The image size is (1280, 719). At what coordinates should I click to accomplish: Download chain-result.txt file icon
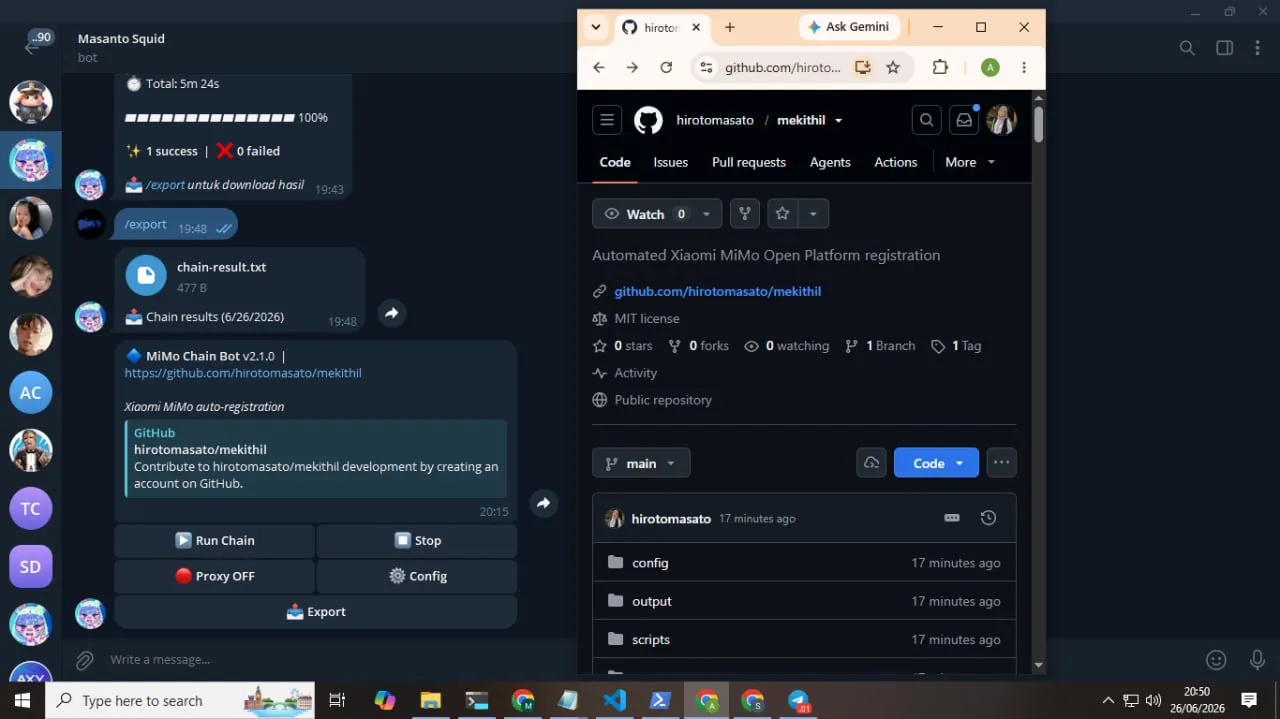[146, 275]
